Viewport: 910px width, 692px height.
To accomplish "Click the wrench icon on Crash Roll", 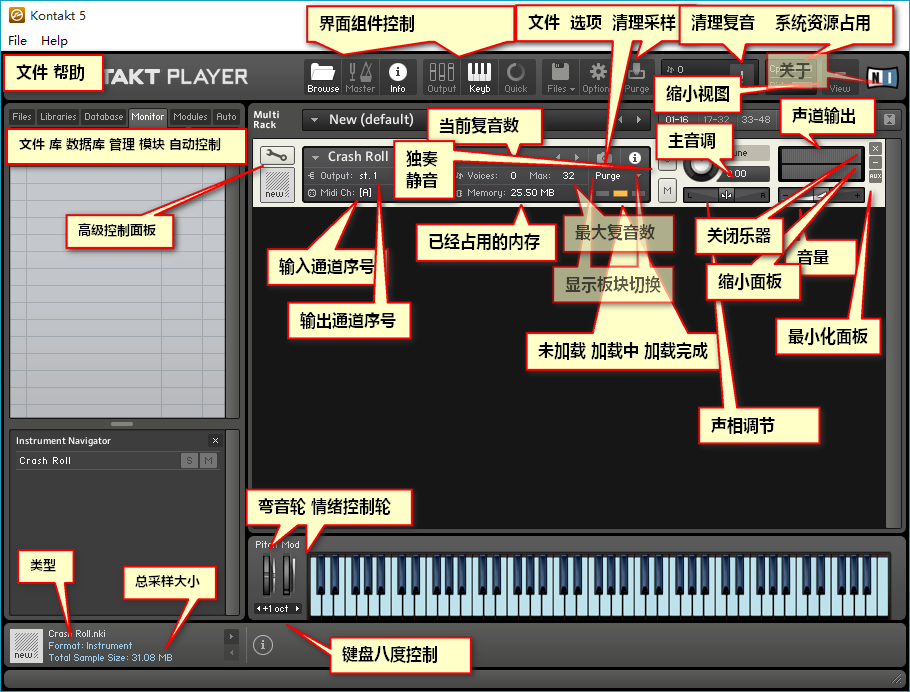I will [x=276, y=156].
